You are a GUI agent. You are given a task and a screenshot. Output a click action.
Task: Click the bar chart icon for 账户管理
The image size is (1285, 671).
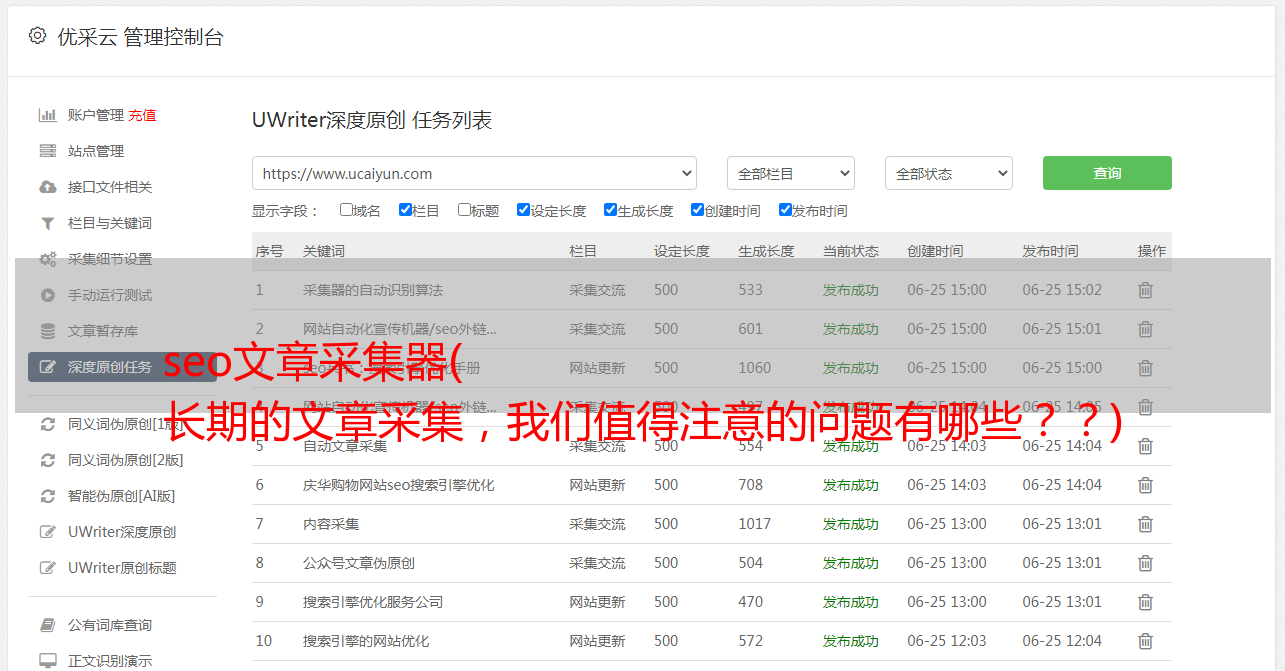[x=47, y=115]
